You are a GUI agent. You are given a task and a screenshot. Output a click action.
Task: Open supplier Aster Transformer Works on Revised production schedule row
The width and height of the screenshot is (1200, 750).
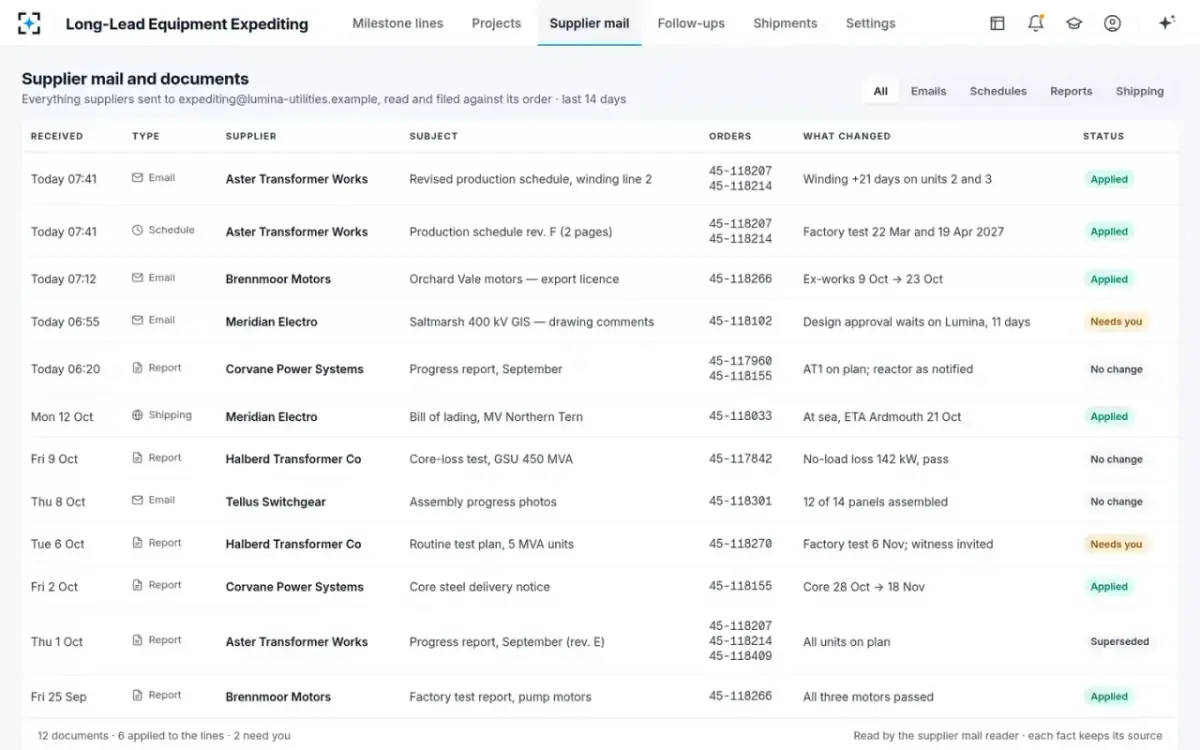click(x=297, y=179)
